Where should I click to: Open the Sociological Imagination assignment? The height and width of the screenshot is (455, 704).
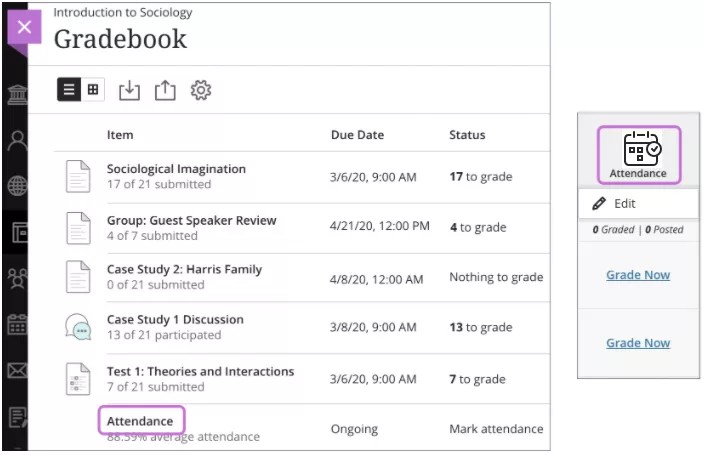coord(176,169)
